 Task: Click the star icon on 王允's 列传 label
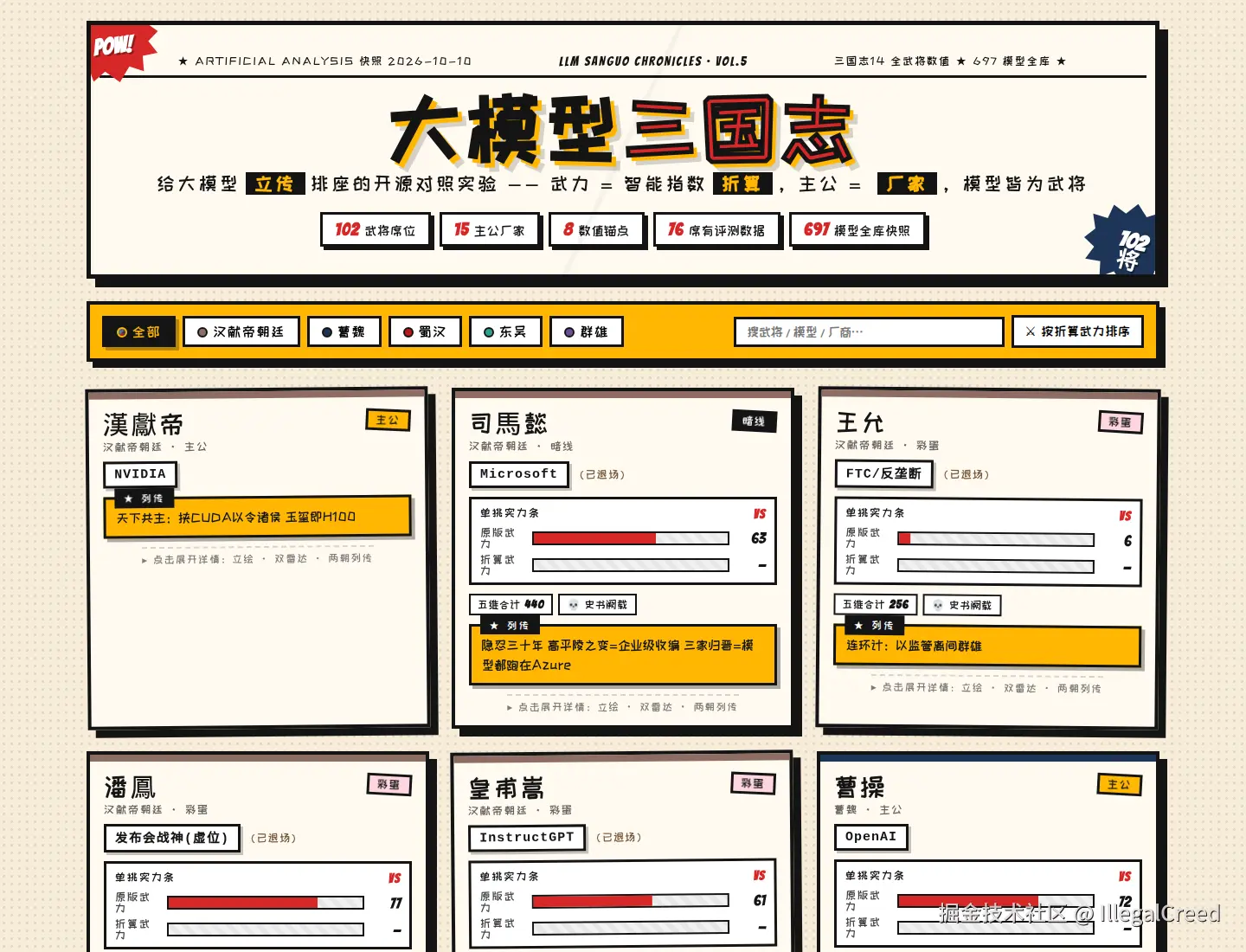tap(858, 625)
